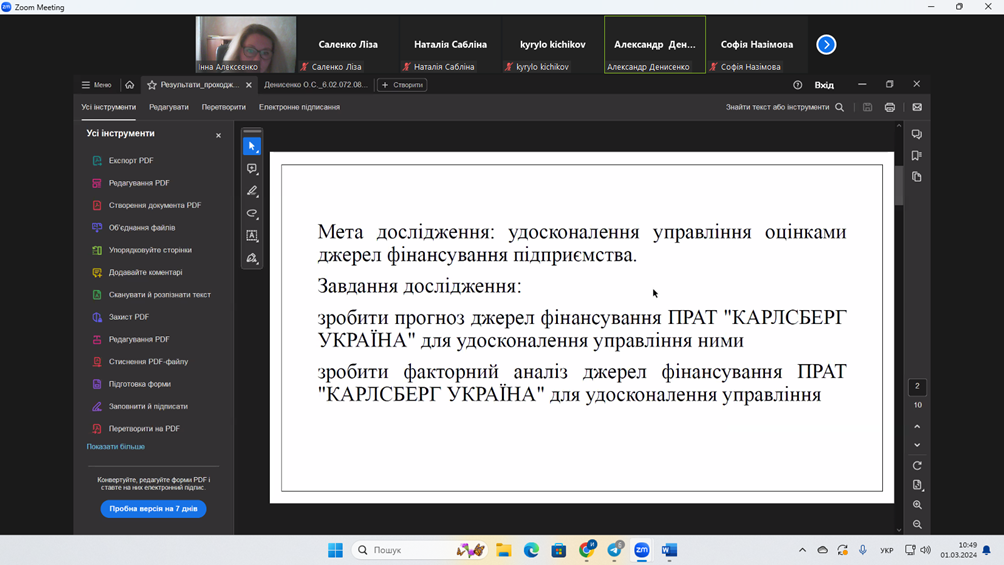Go to the previous page arrow
The width and height of the screenshot is (1004, 565).
coord(917,427)
